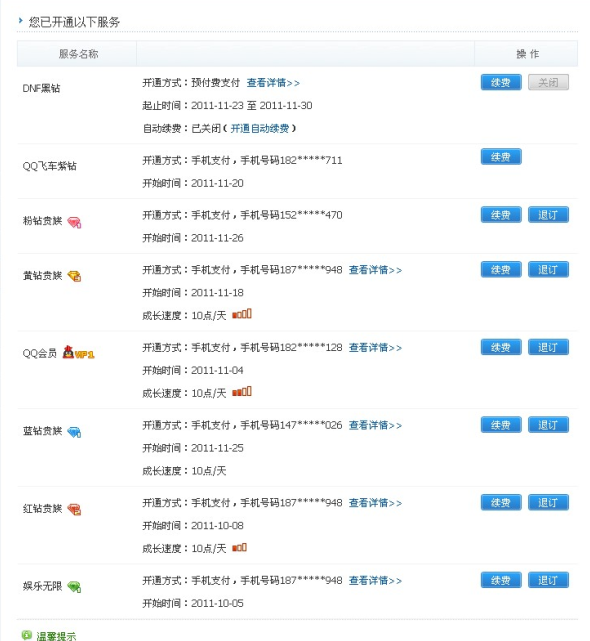590x641 pixels.
Task: Renew QQ飞车紫钻 with 续费
Action: click(501, 157)
